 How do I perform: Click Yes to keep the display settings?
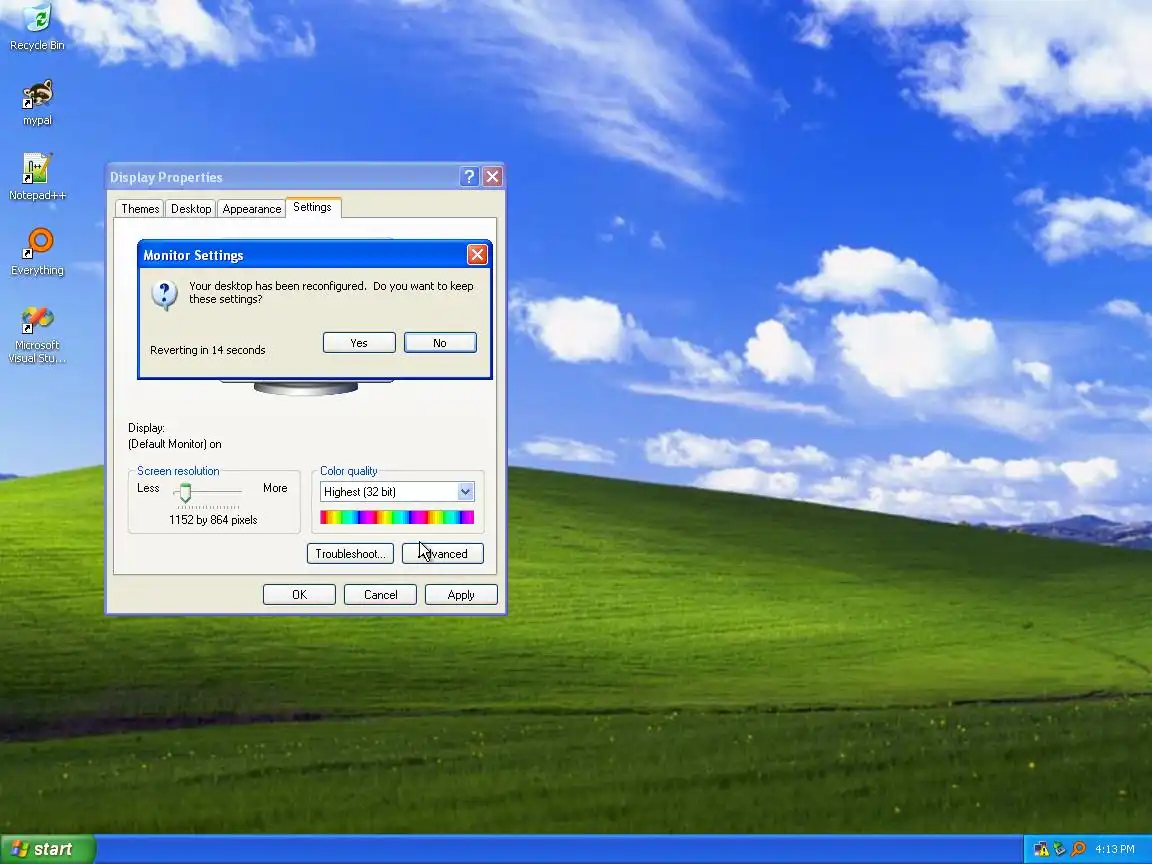(359, 343)
